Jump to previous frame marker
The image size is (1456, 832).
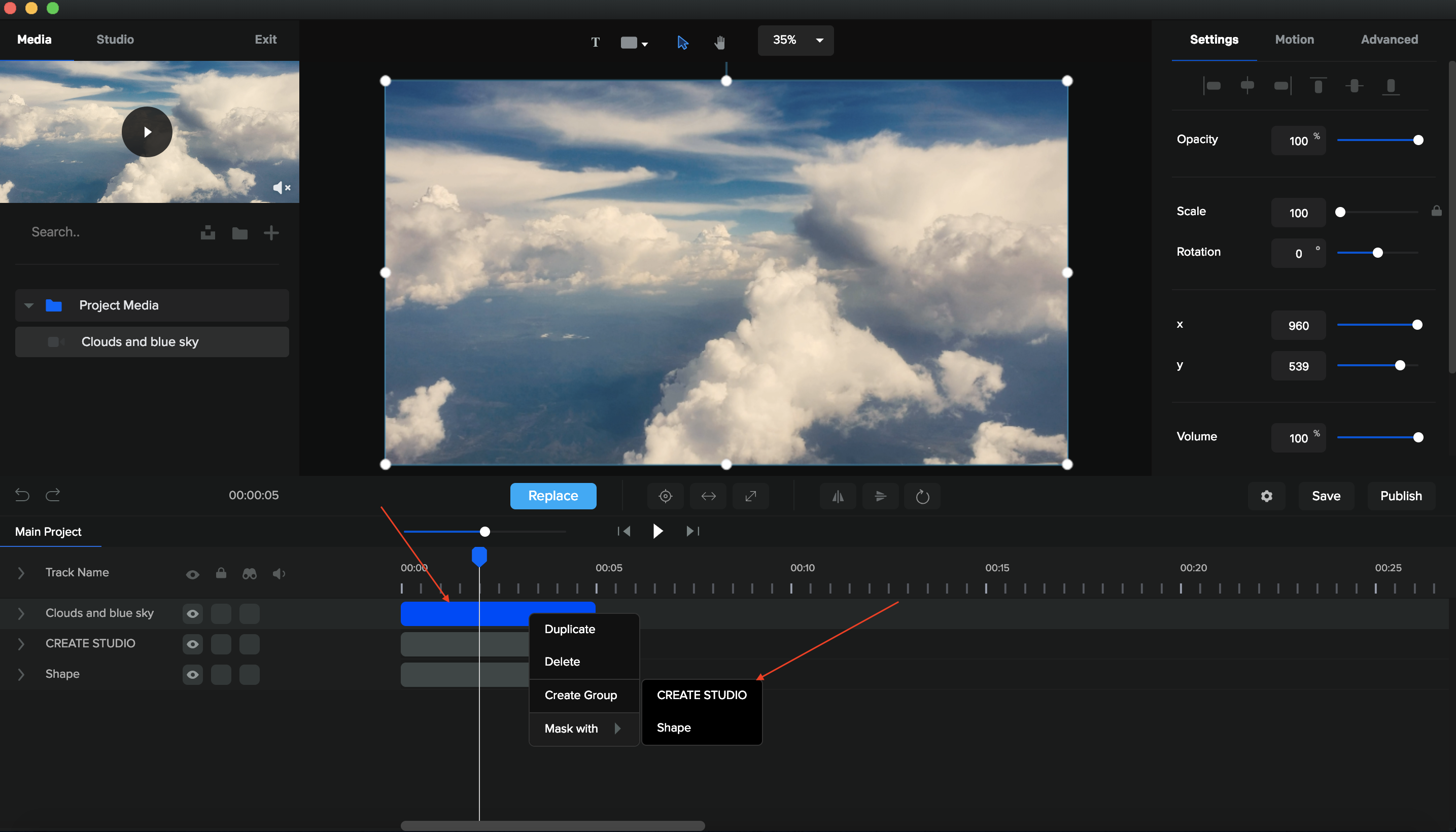point(623,532)
